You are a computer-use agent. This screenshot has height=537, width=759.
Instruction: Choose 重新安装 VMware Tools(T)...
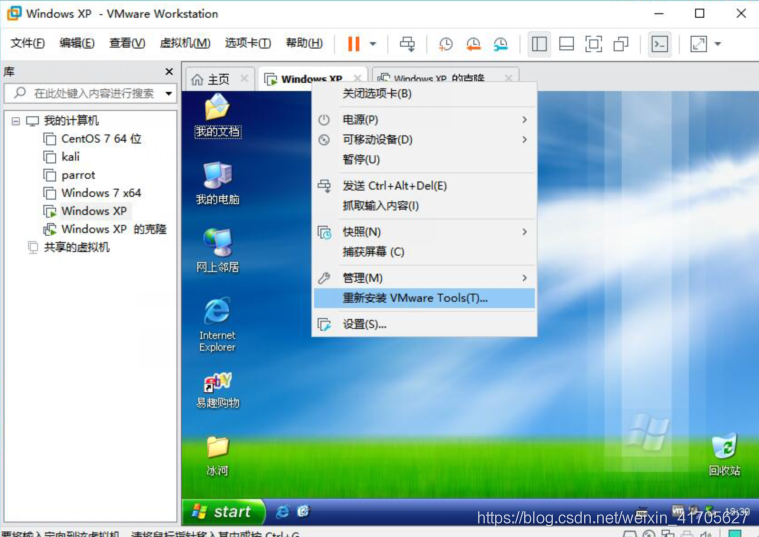(424, 298)
